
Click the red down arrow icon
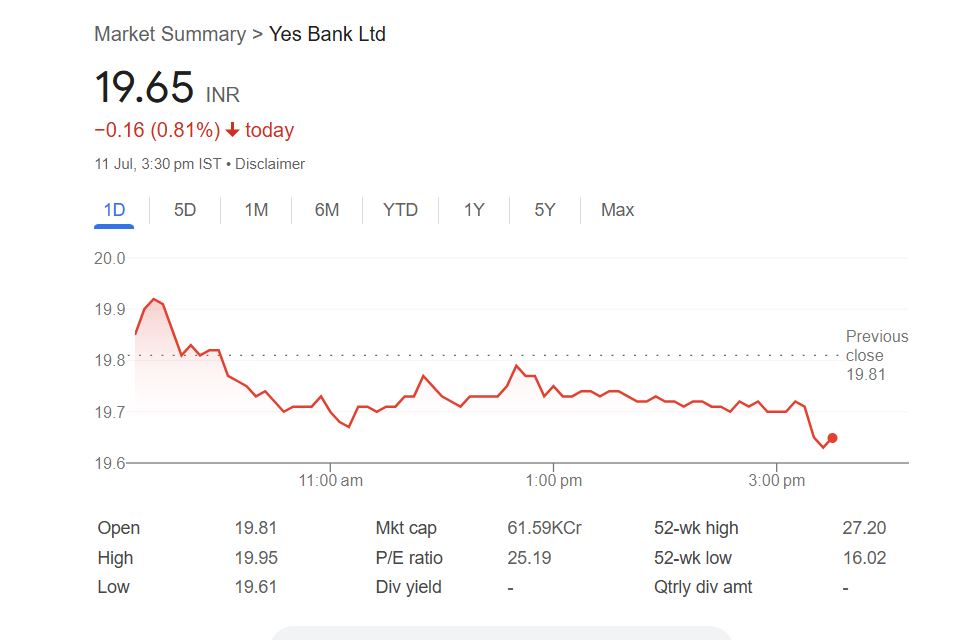(233, 131)
